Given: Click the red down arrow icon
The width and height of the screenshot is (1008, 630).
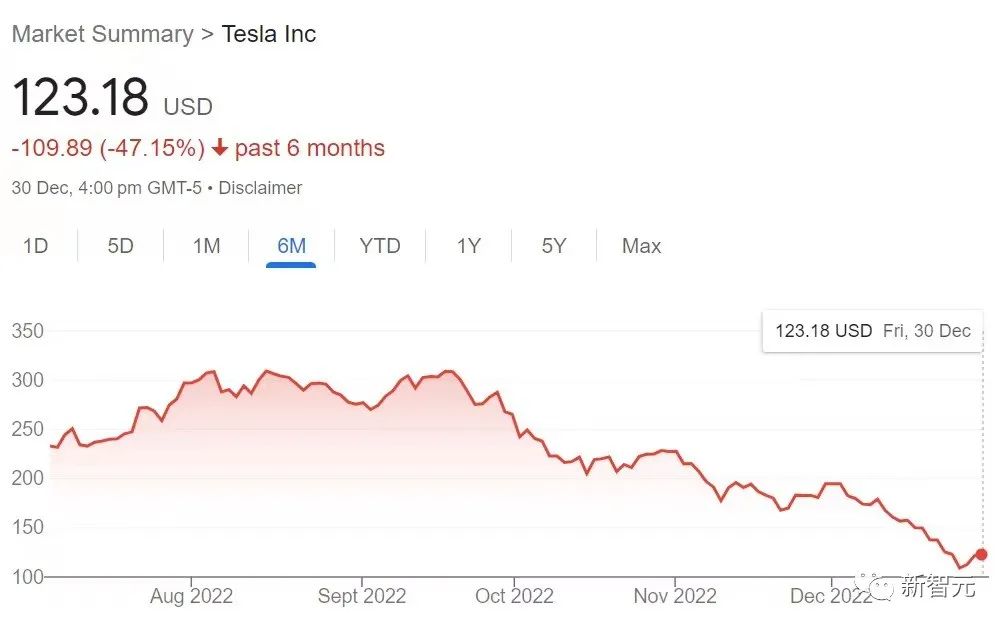Looking at the screenshot, I should tap(219, 149).
